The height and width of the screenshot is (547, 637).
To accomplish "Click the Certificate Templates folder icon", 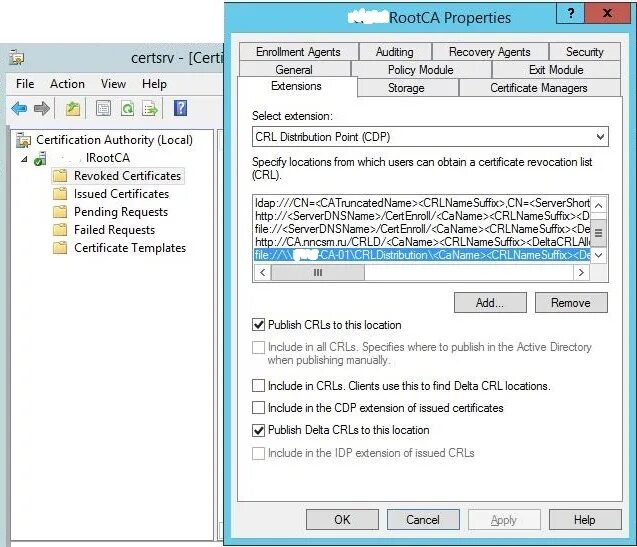I will coord(60,247).
